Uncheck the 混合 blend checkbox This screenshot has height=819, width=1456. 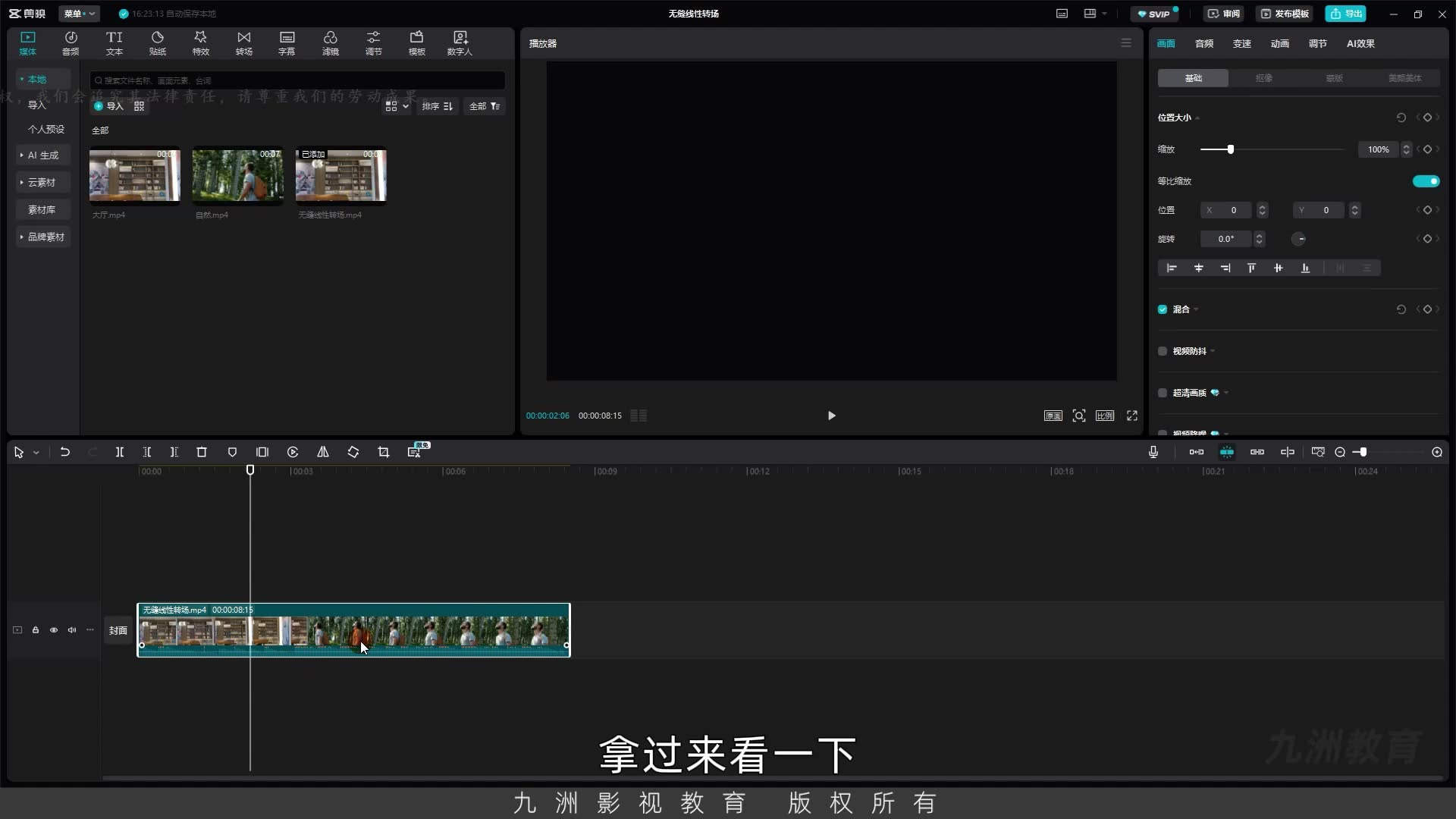point(1163,309)
